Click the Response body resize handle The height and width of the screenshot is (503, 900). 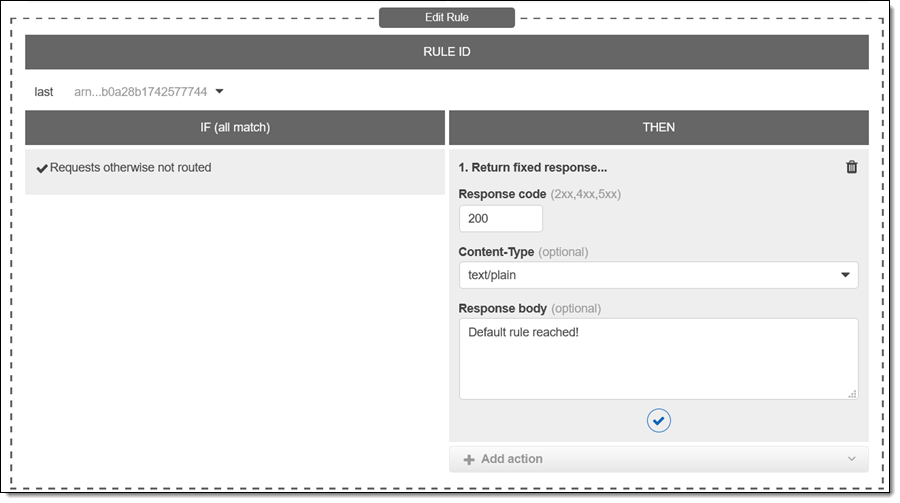[x=852, y=394]
